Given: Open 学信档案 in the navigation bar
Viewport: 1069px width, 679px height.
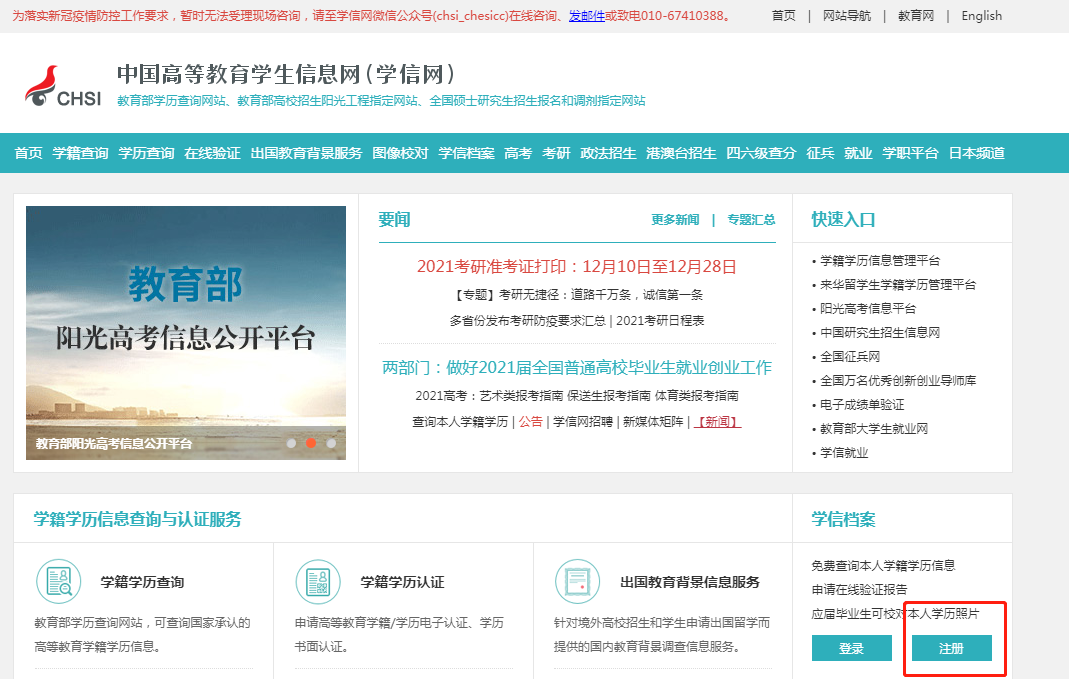Looking at the screenshot, I should [x=466, y=153].
